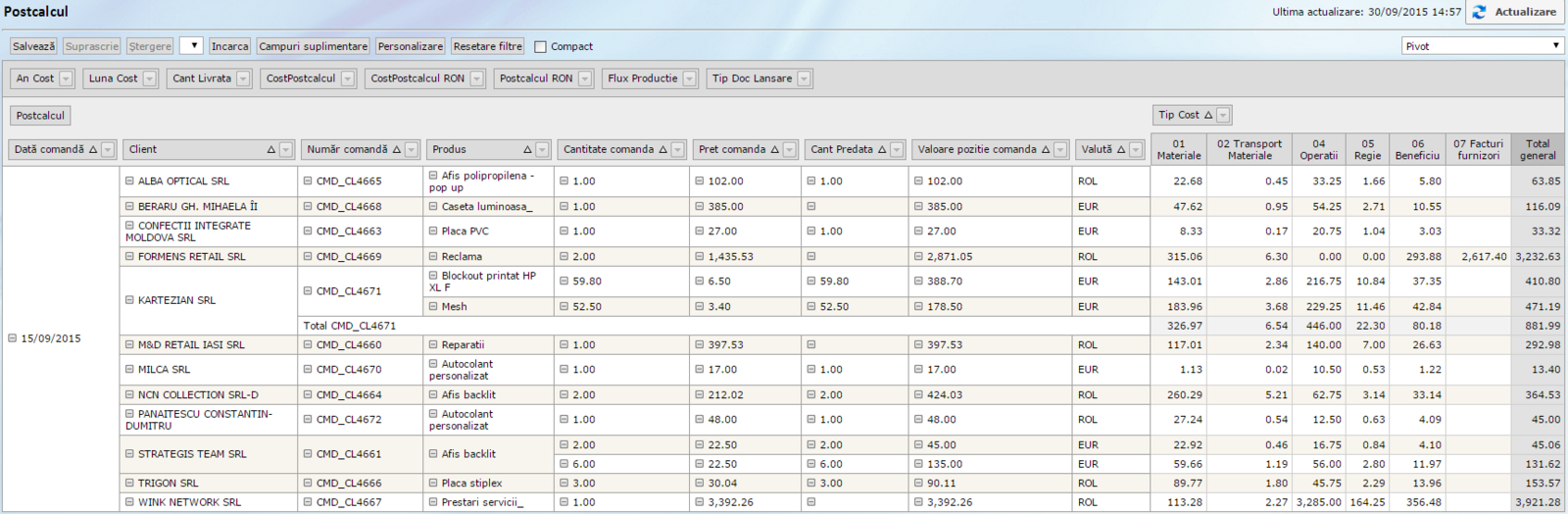The width and height of the screenshot is (1568, 514).
Task: Click sort arrow on Produs header
Action: (x=527, y=150)
